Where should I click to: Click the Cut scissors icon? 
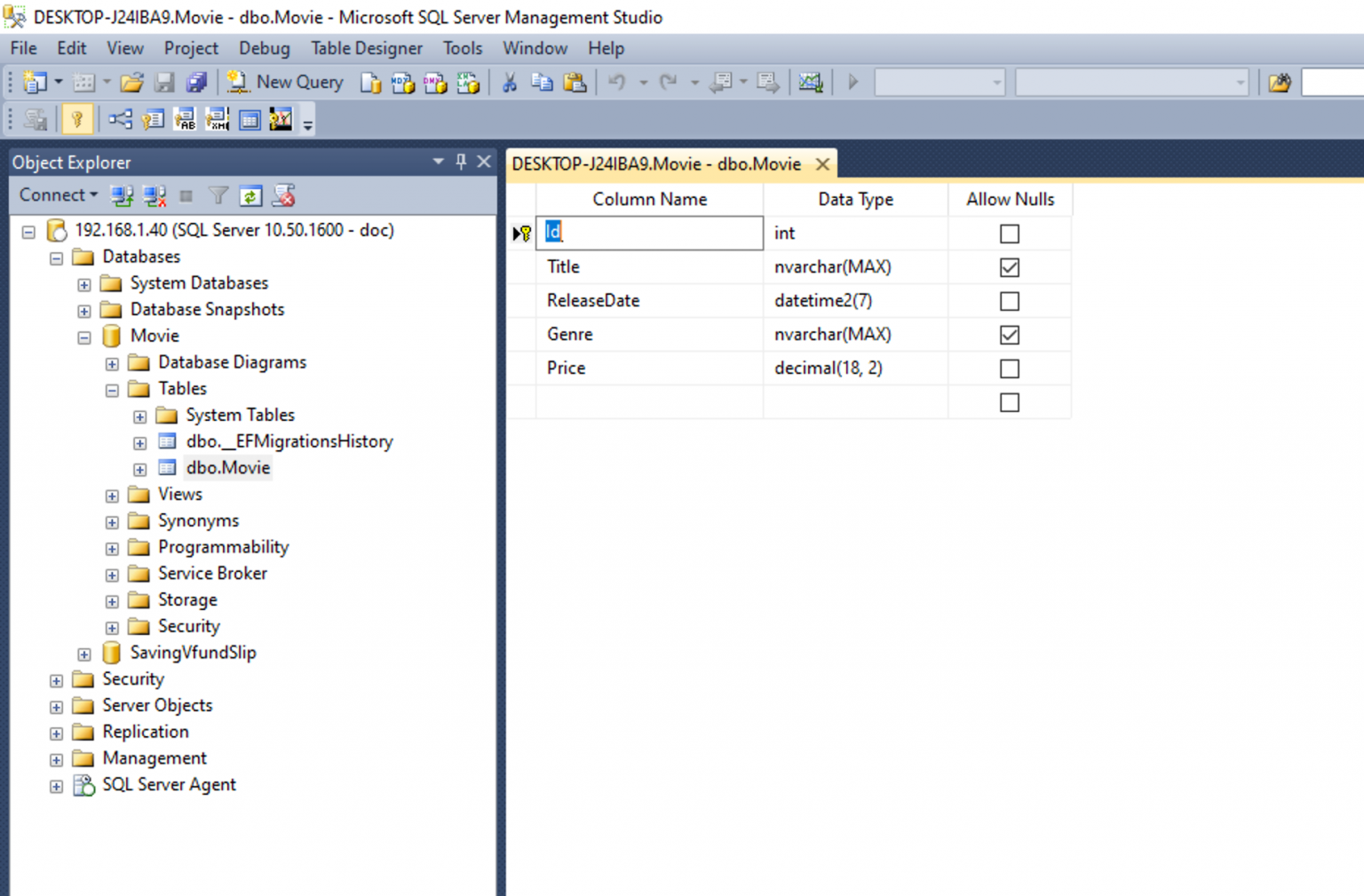tap(510, 83)
